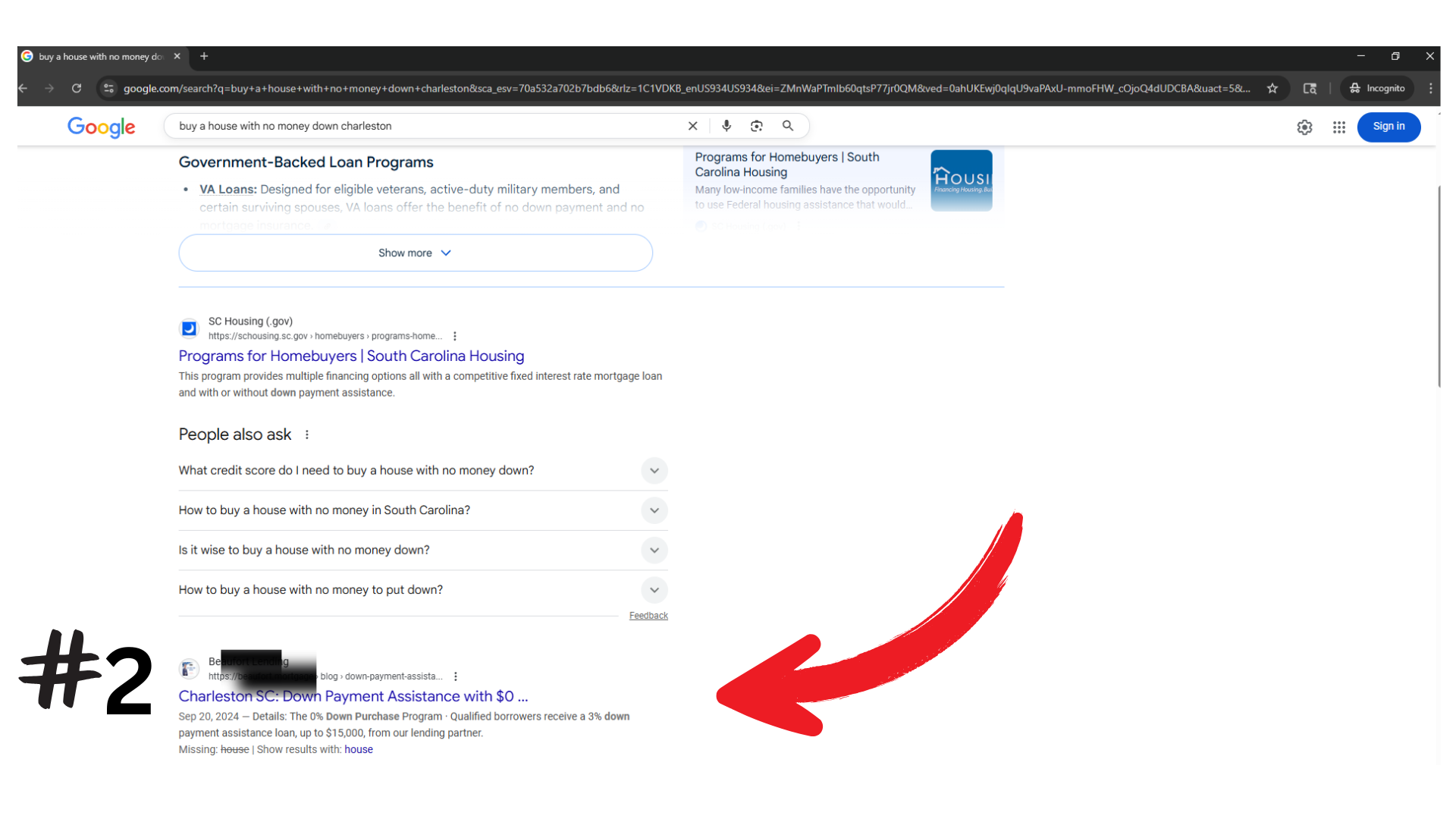
Task: Clear the search query with X icon
Action: (692, 126)
